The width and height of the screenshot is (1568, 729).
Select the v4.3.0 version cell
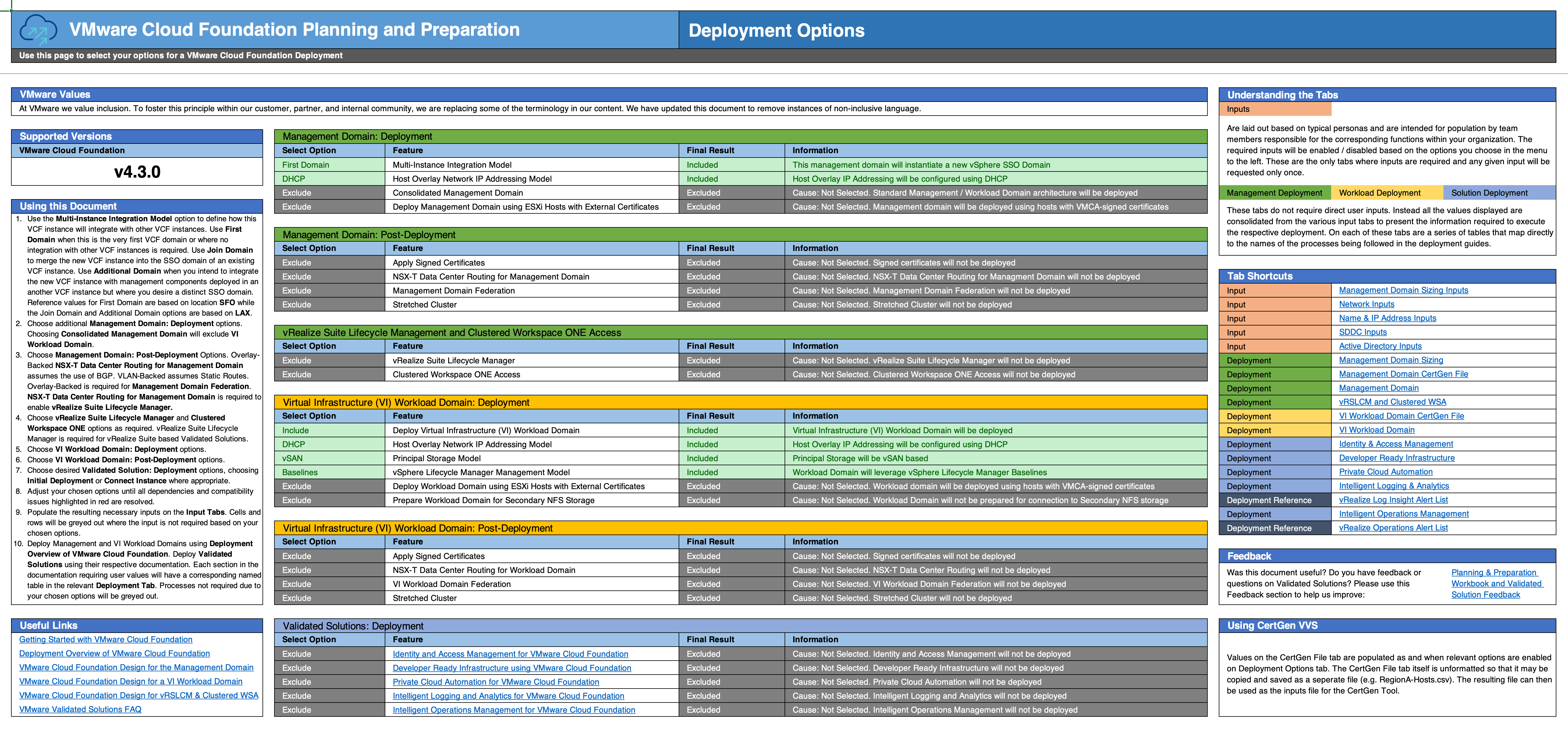point(137,171)
